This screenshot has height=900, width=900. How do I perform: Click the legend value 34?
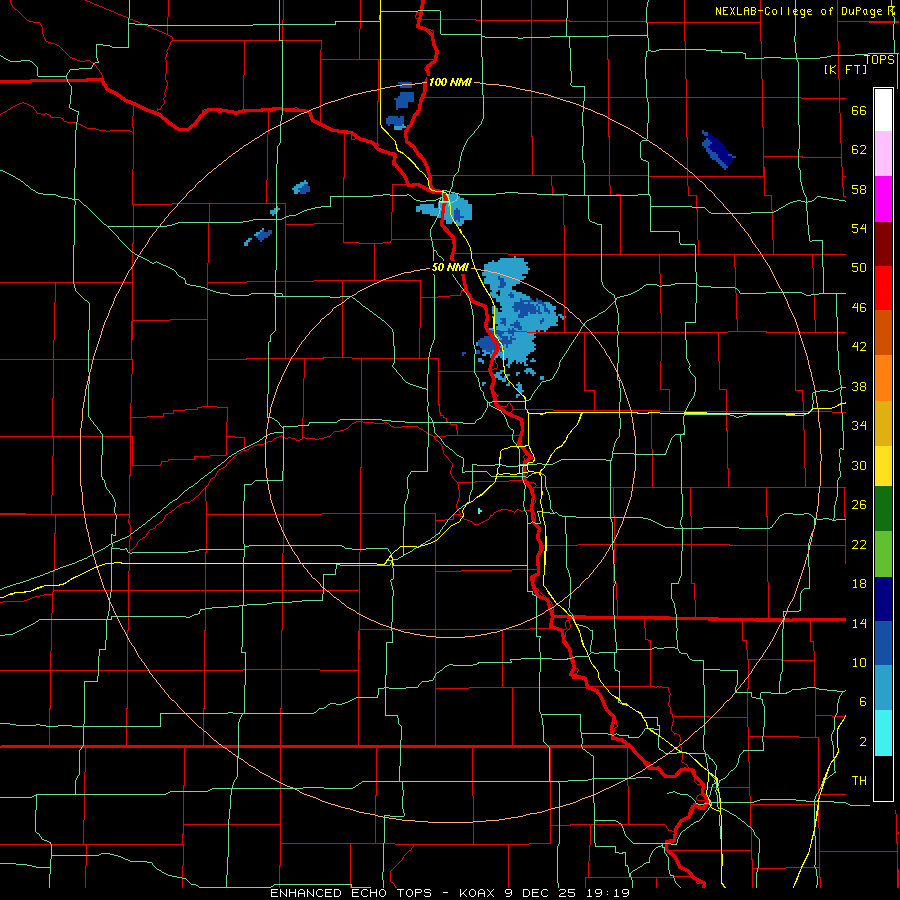tap(859, 426)
